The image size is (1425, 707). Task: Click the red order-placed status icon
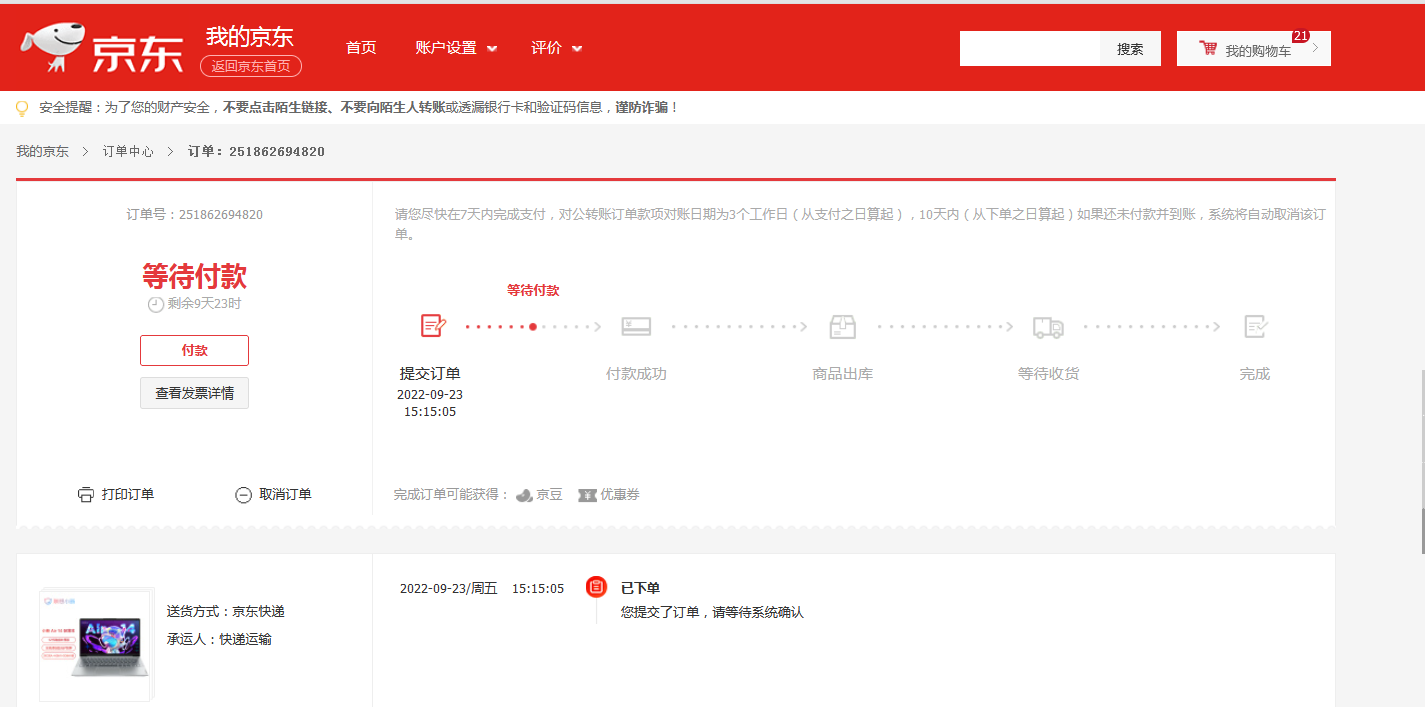pos(596,587)
